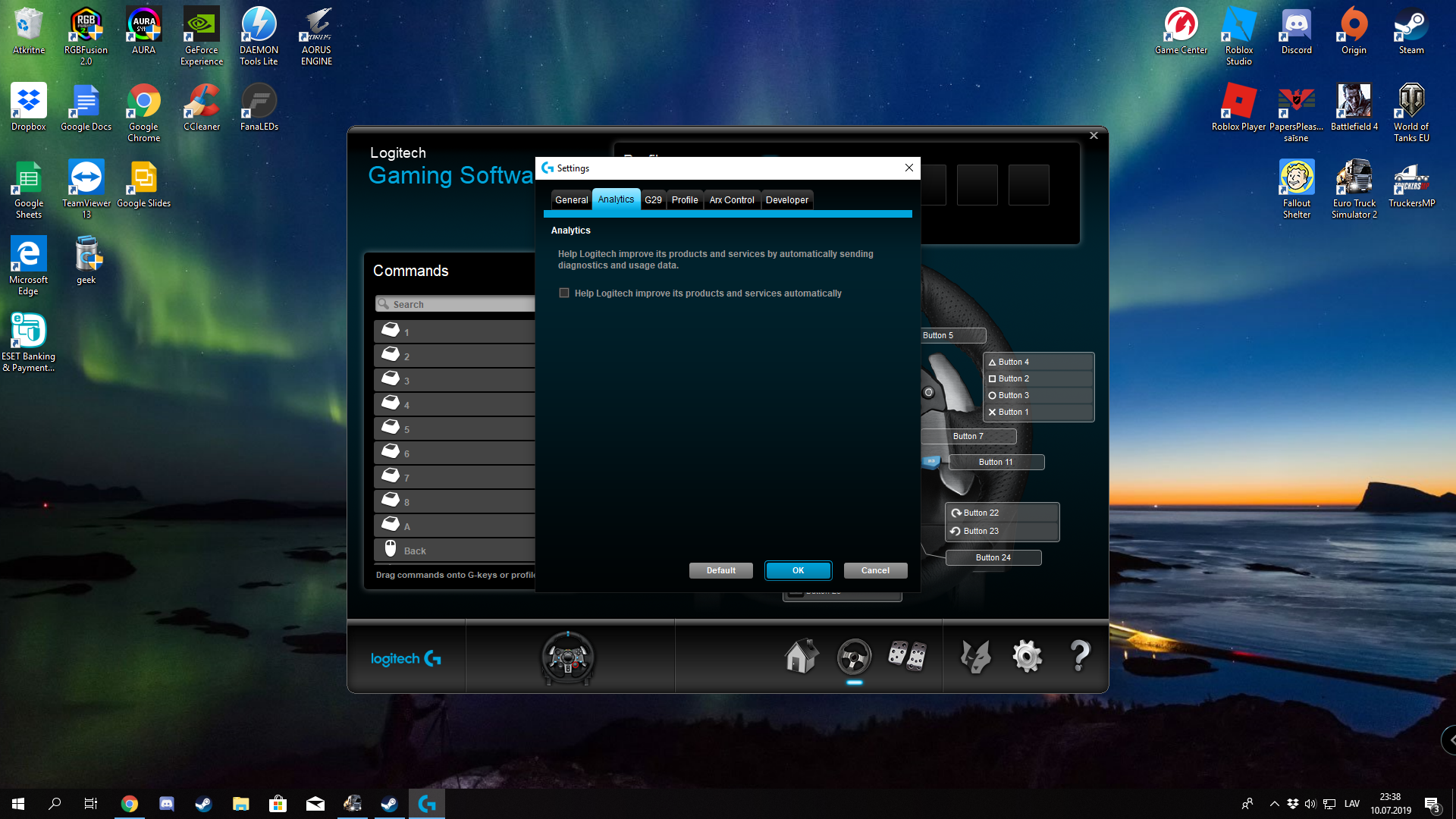
Task: Click the Button 5 label
Action: [953, 335]
